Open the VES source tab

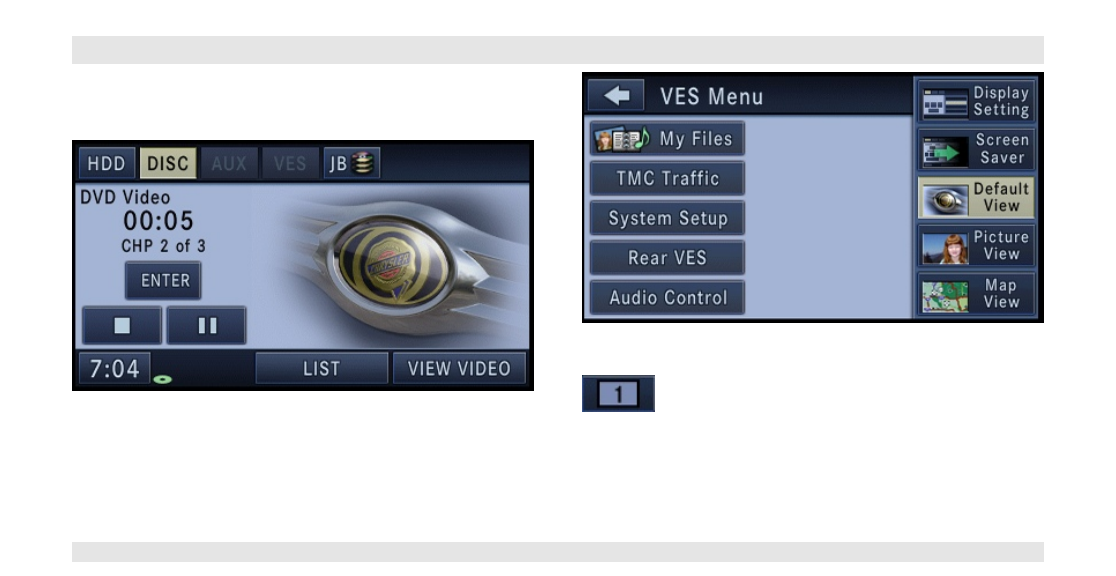pos(290,163)
